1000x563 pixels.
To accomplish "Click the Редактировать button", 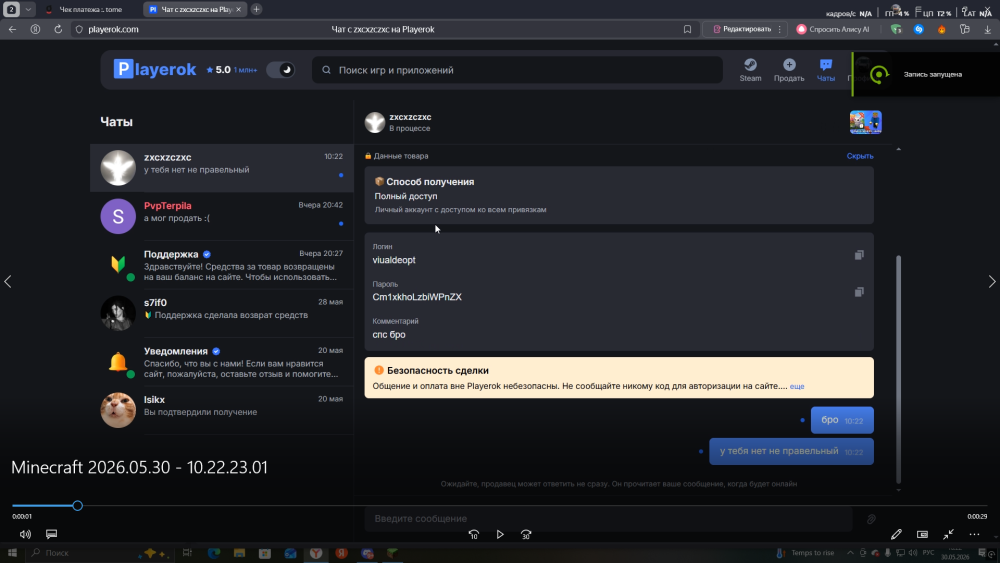I will coord(742,29).
